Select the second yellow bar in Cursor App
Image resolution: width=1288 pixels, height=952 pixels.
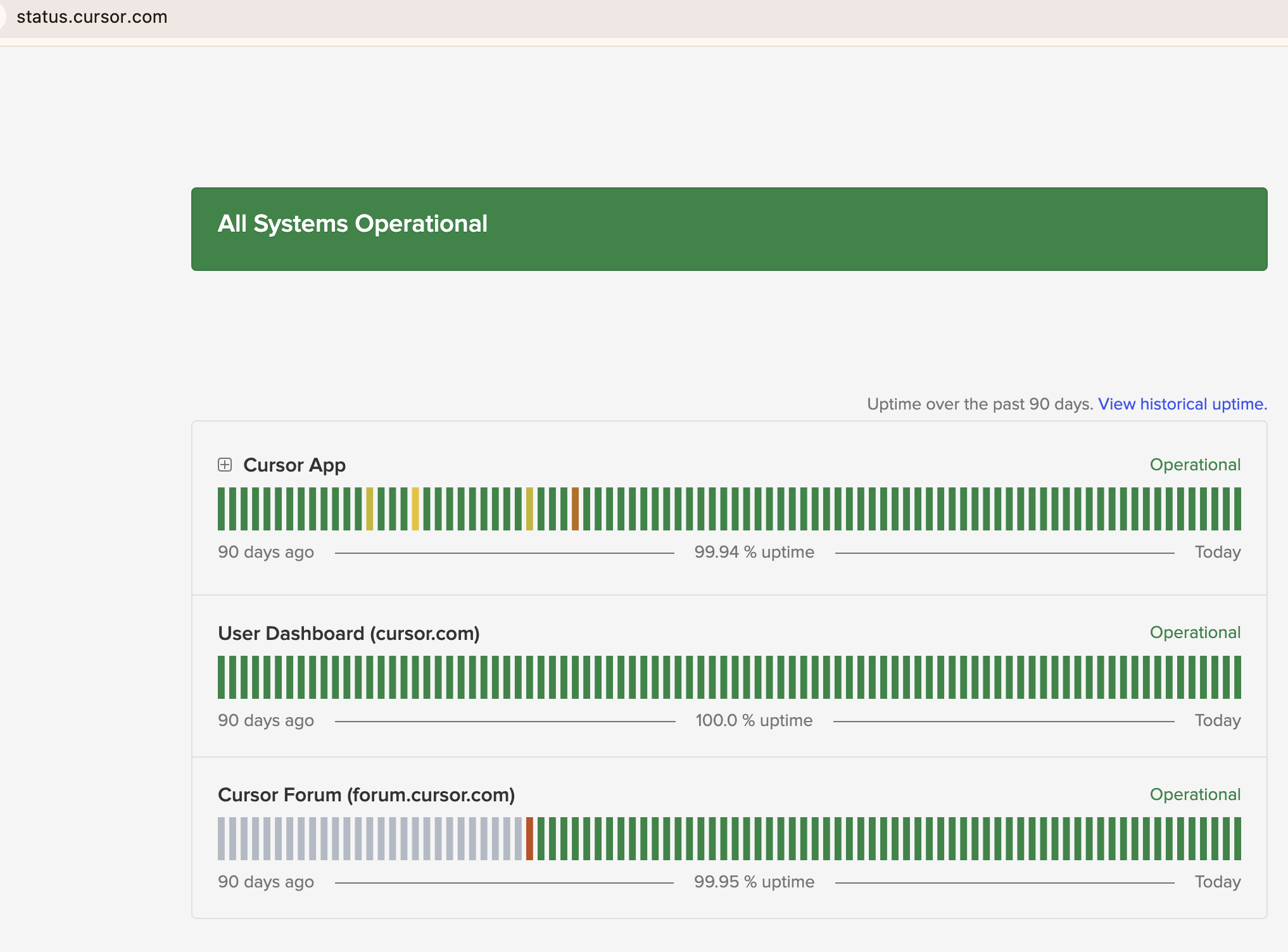(415, 509)
